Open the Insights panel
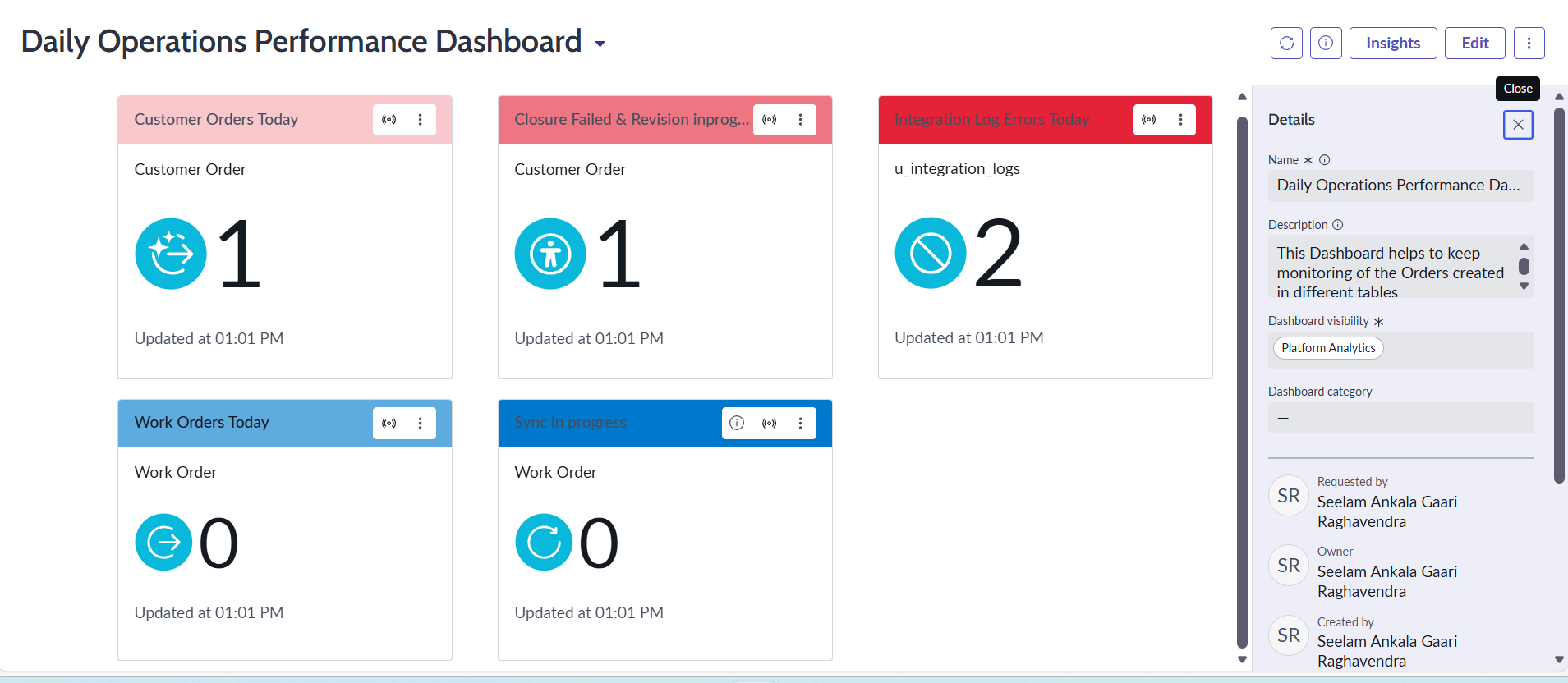 1393,43
